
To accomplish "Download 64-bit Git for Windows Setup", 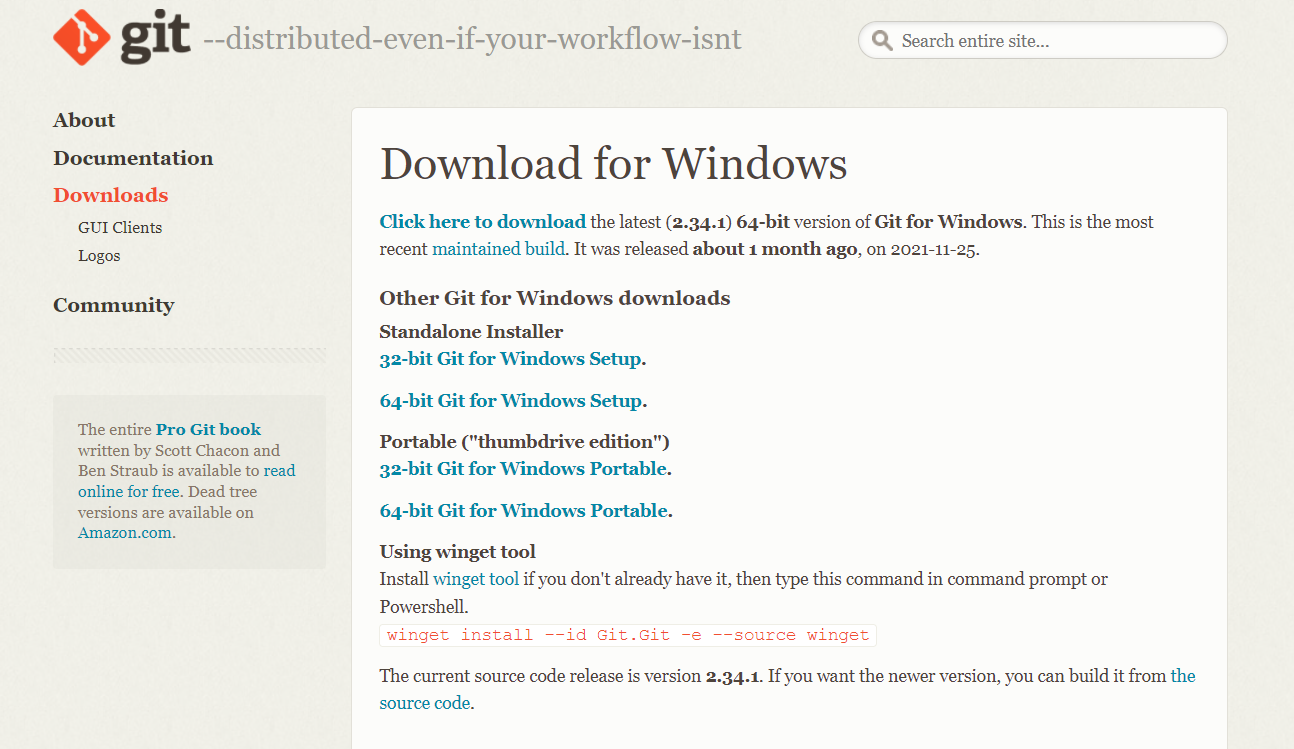I will pyautogui.click(x=510, y=401).
